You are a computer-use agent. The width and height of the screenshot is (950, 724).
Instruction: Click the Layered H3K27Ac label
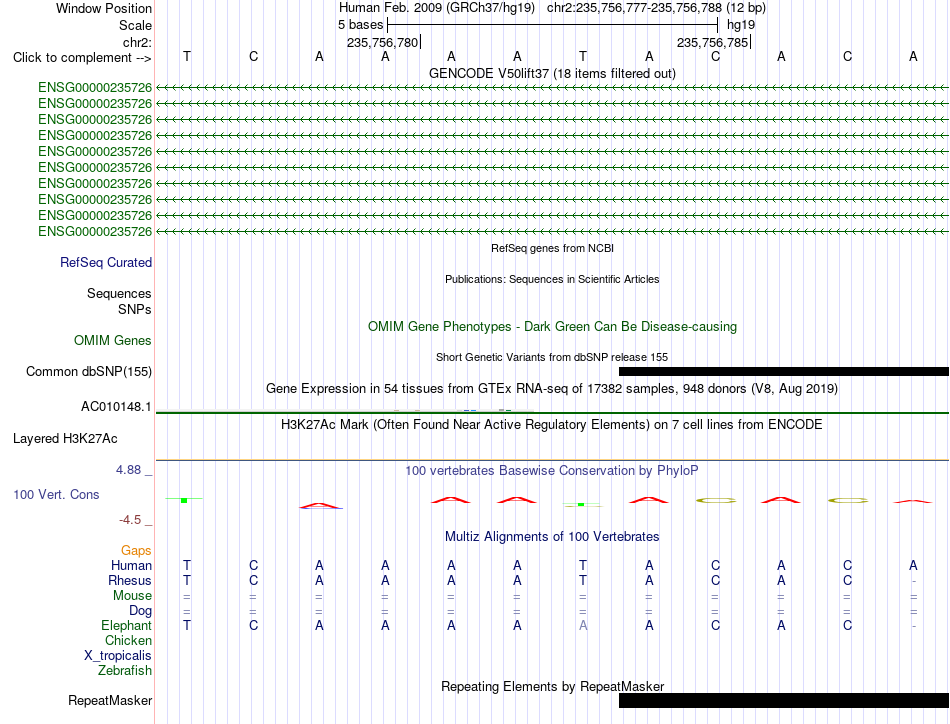pos(65,439)
